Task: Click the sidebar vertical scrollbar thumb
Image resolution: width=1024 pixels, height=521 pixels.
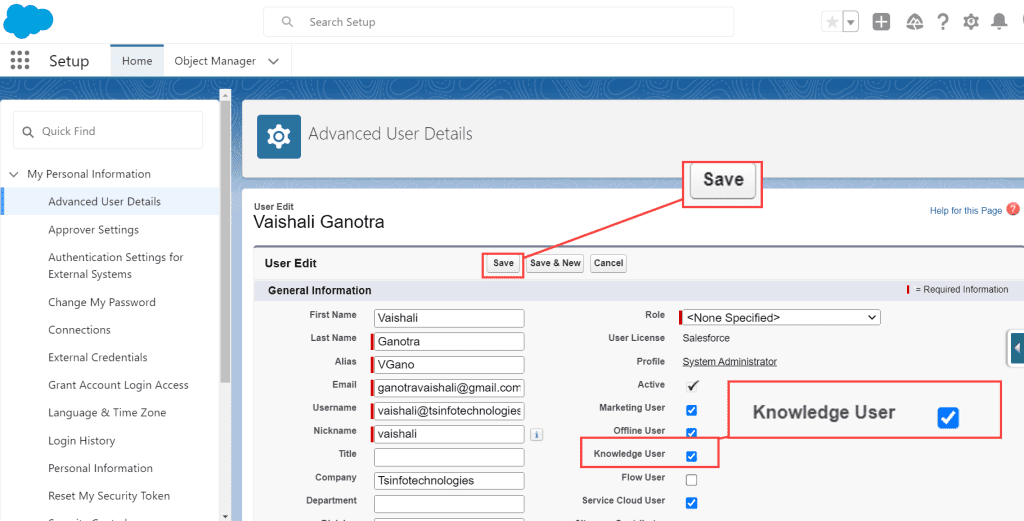Action: pyautogui.click(x=225, y=242)
